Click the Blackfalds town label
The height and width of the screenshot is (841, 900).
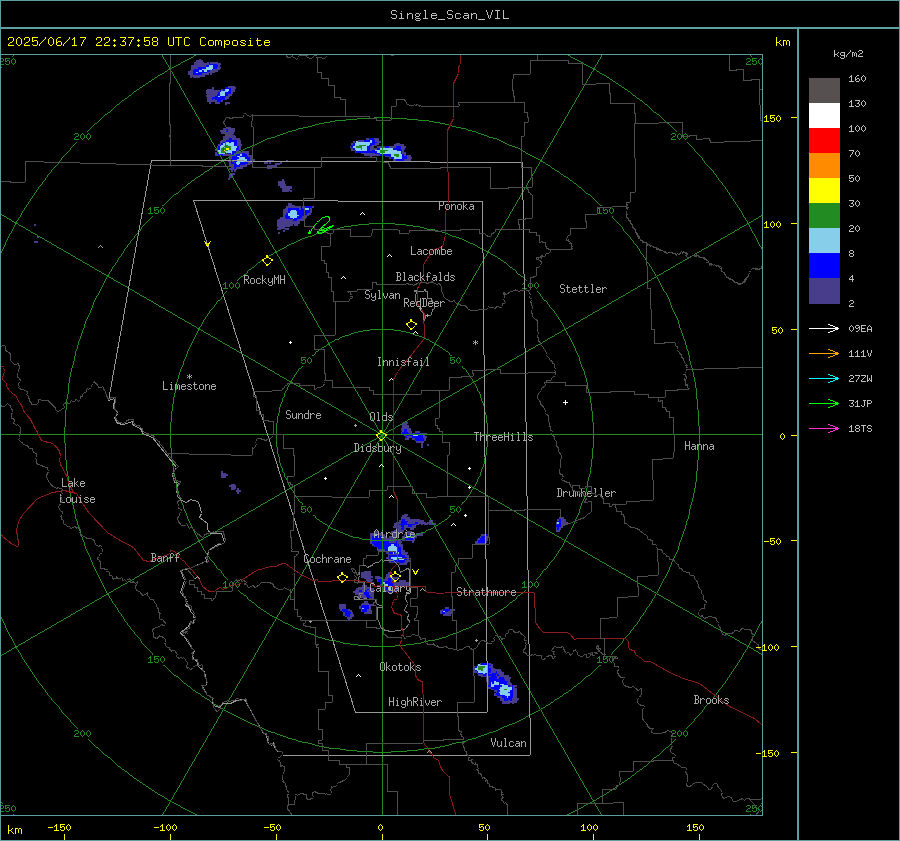point(425,277)
